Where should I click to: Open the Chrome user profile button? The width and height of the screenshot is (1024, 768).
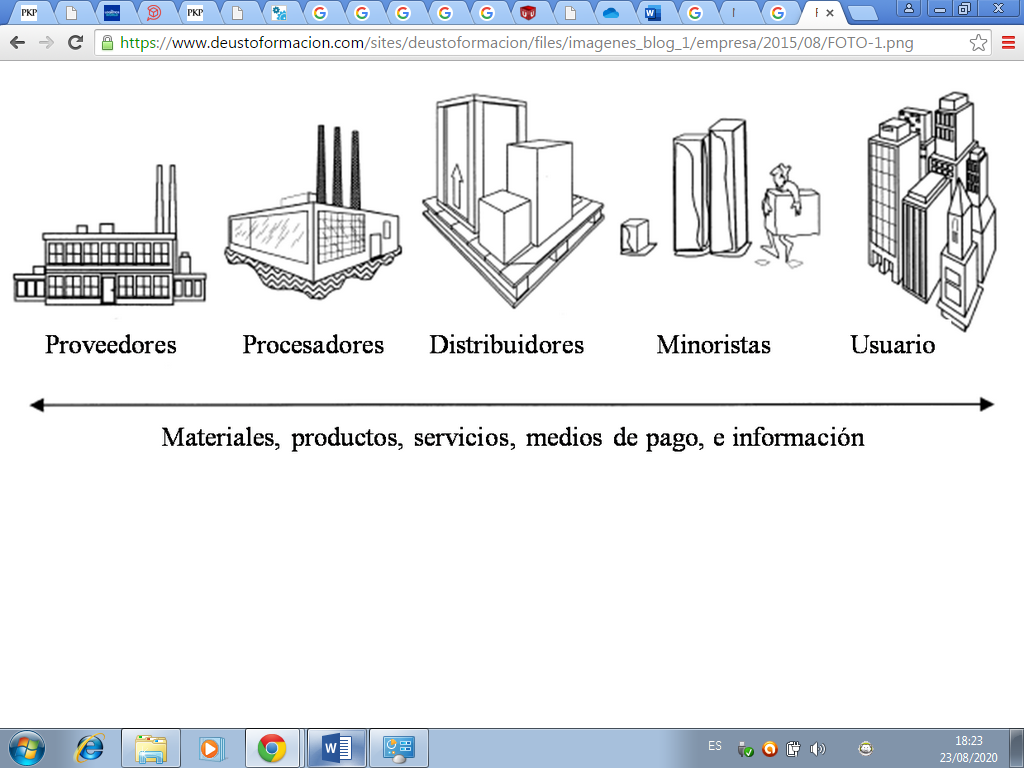[909, 8]
